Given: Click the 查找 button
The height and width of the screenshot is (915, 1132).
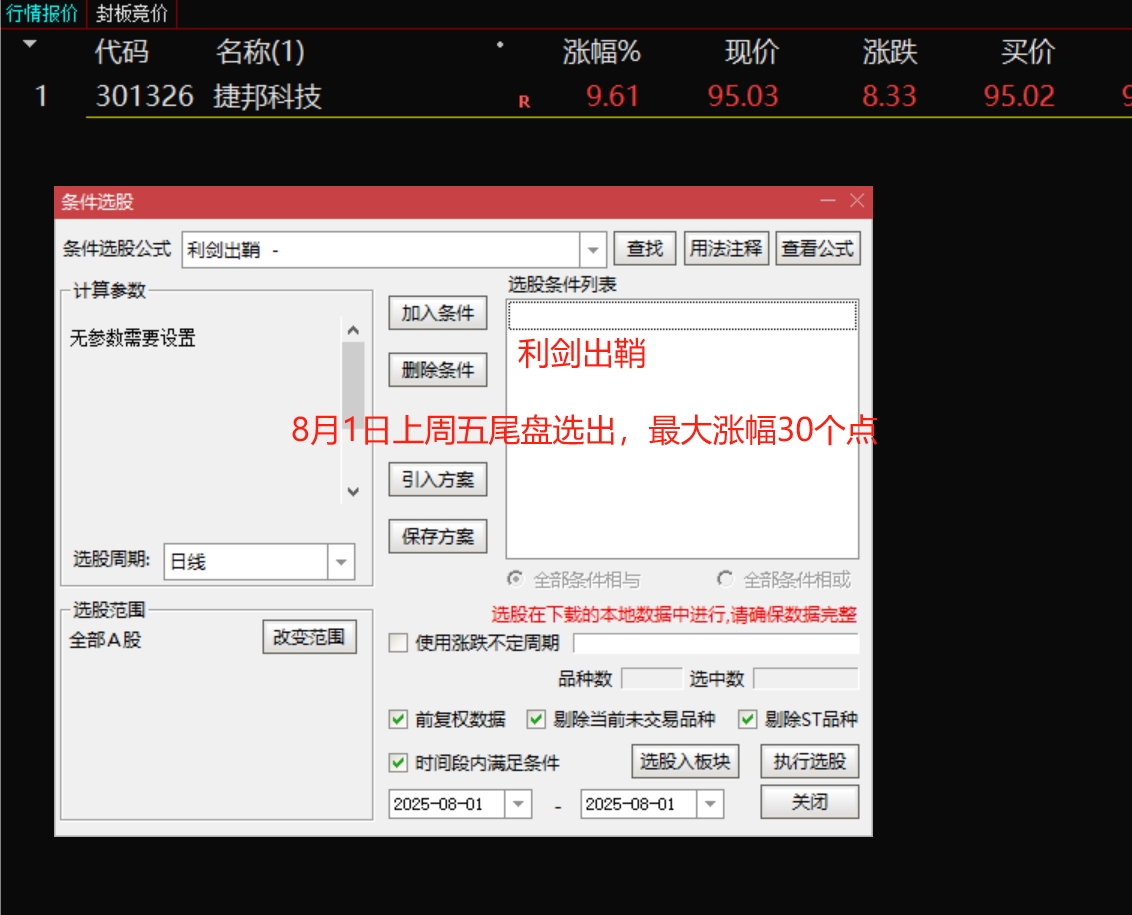Looking at the screenshot, I should (x=645, y=248).
